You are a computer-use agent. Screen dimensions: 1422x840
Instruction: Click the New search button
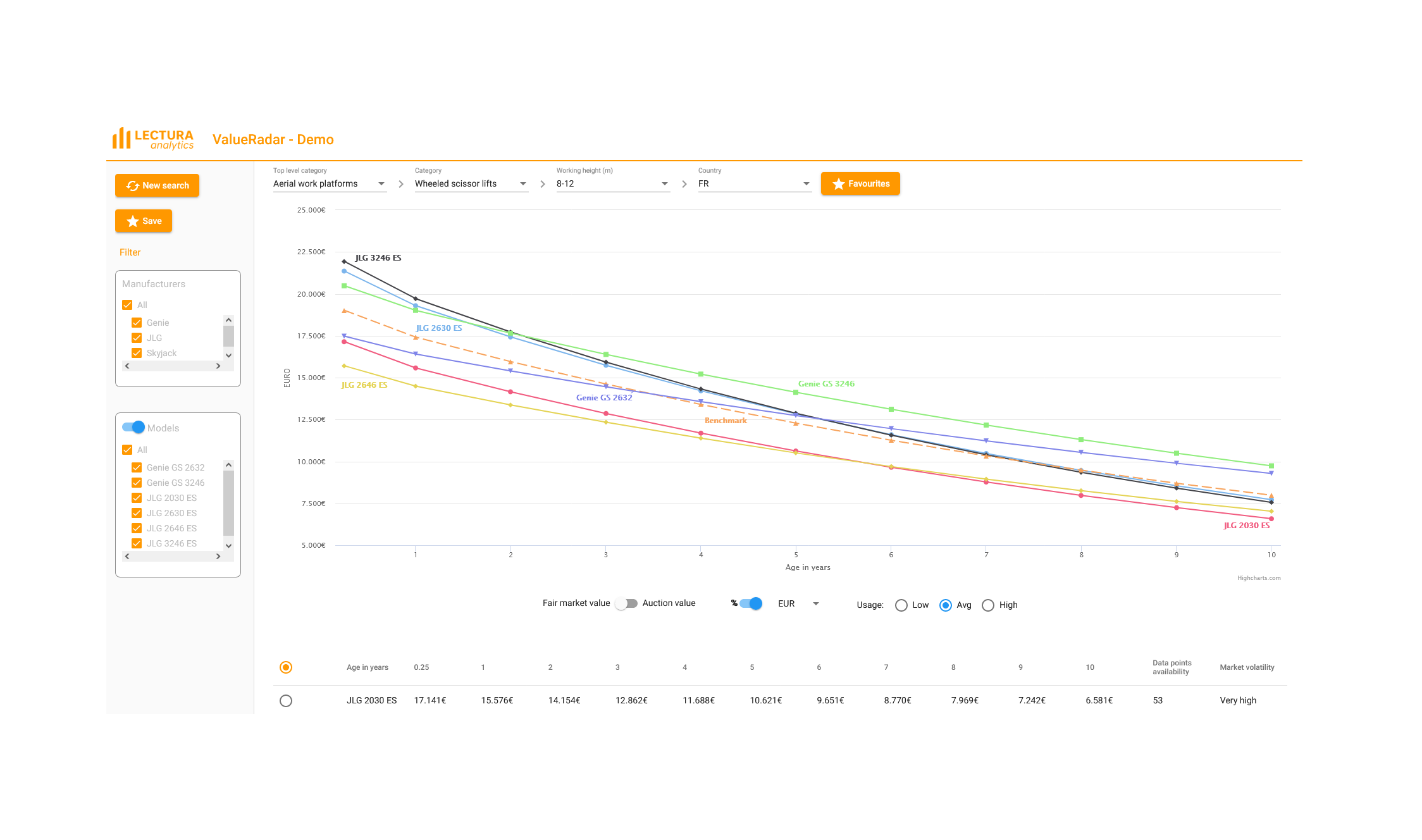157,185
